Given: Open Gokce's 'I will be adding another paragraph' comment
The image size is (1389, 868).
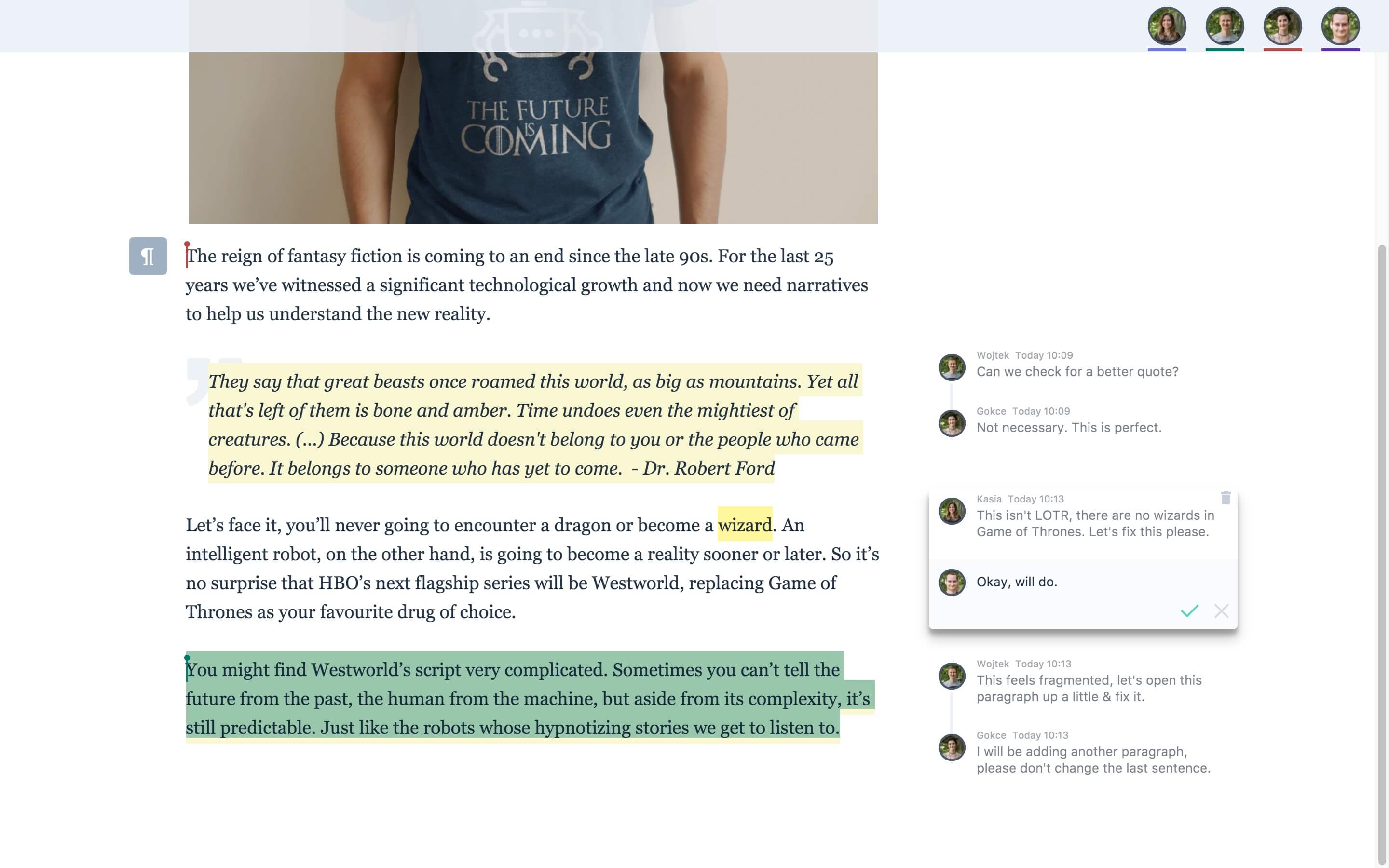Looking at the screenshot, I should (1093, 759).
